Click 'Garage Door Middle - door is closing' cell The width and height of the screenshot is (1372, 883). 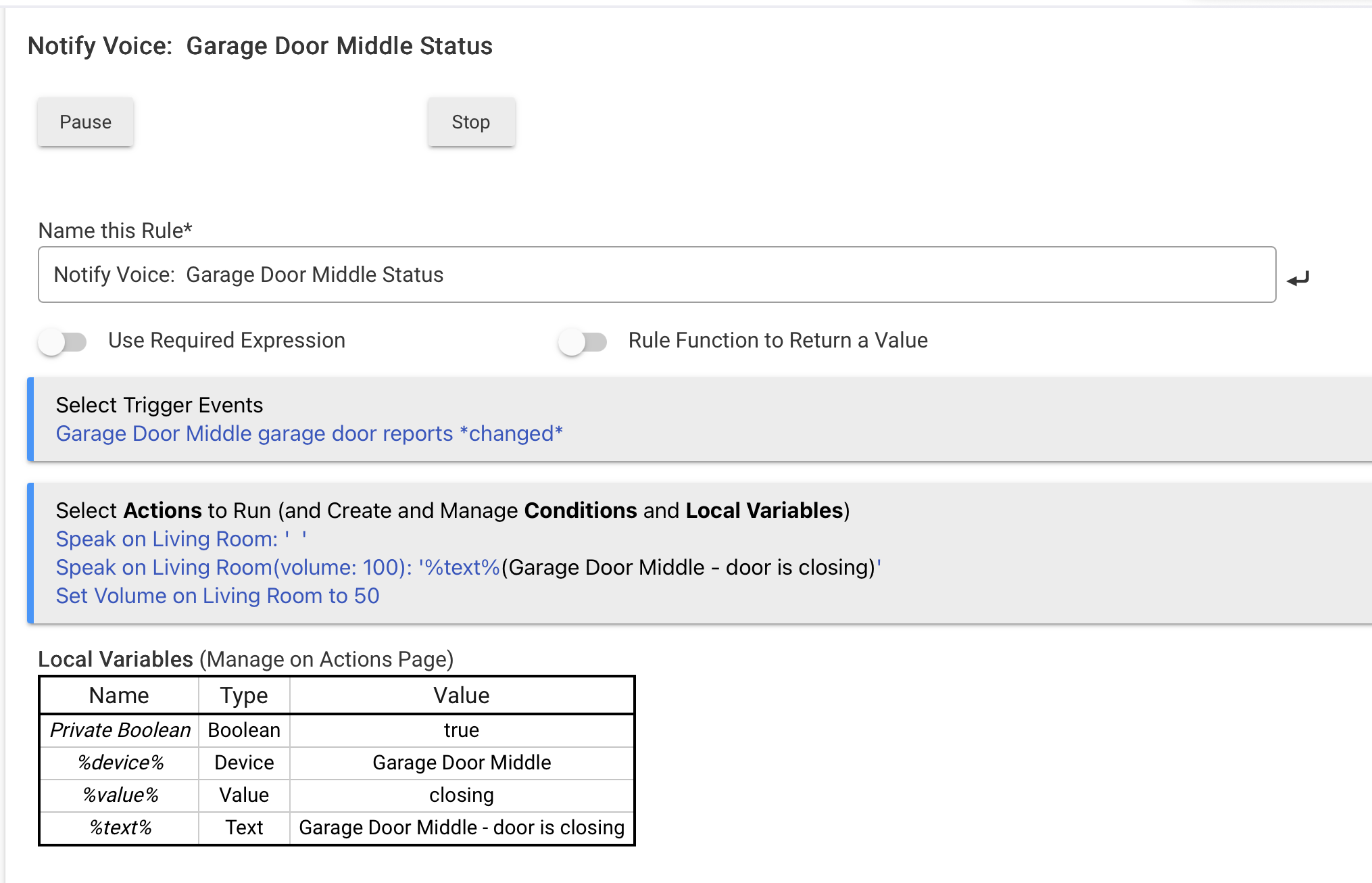pyautogui.click(x=462, y=828)
